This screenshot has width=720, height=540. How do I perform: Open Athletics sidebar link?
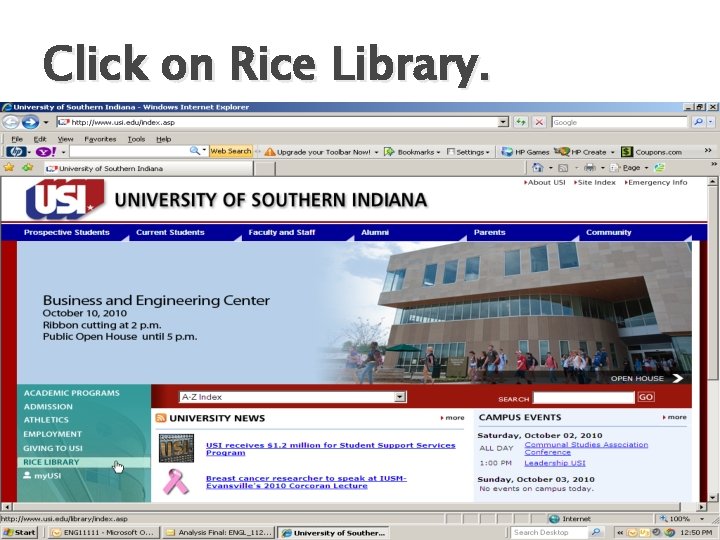pyautogui.click(x=46, y=420)
